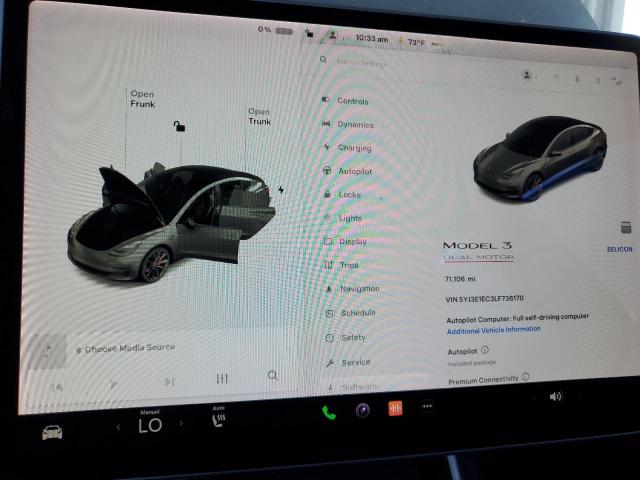Raise temperature with the right arrow
This screenshot has height=480, width=640.
point(181,423)
